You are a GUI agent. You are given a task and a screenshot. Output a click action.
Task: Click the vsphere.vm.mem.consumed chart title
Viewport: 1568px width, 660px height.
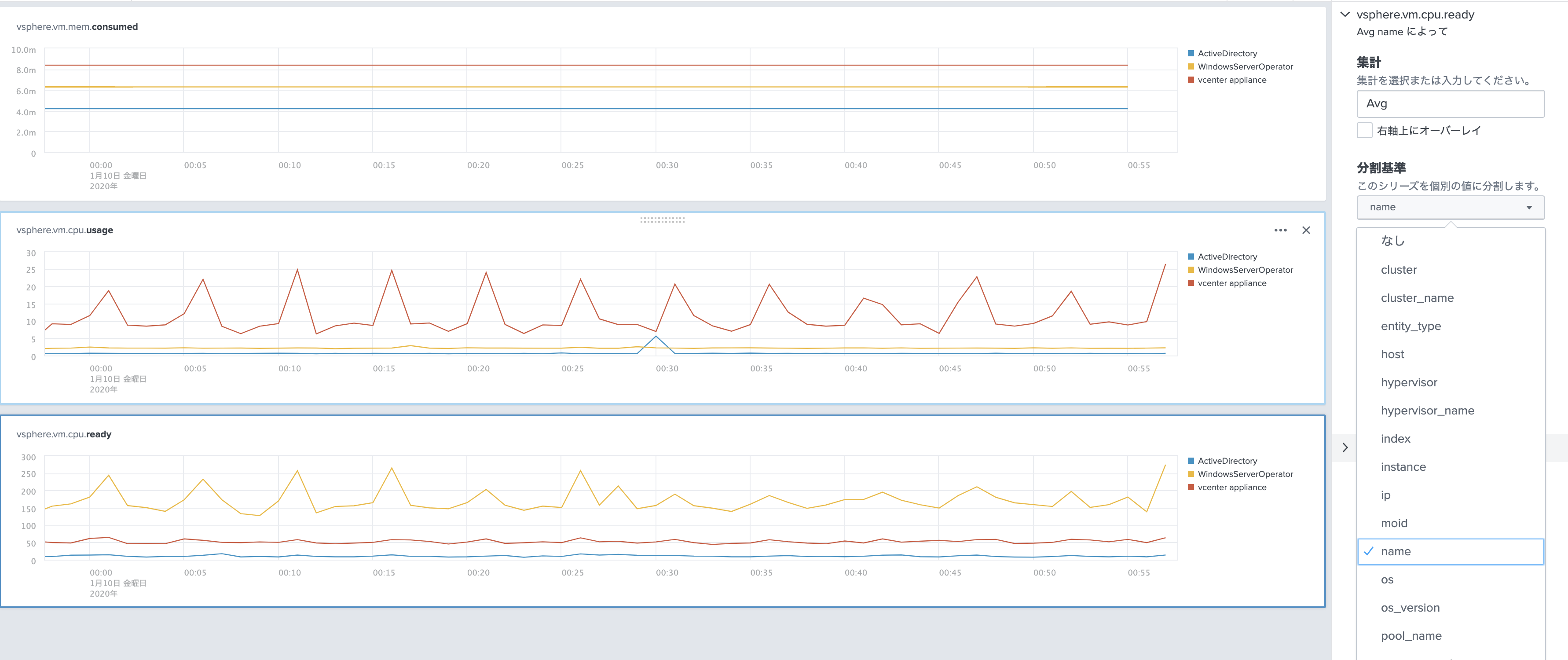point(77,27)
